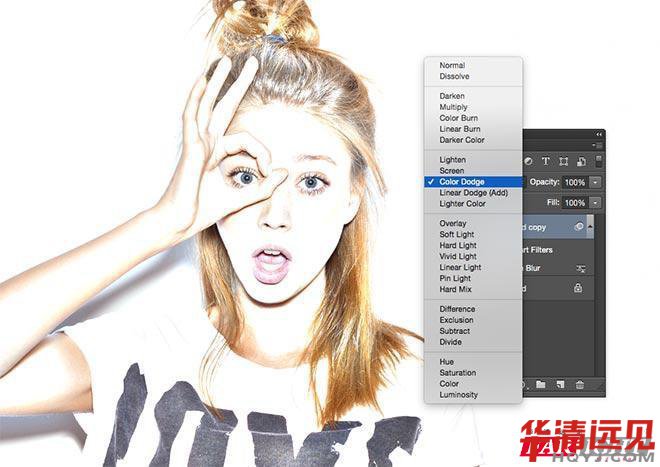Click the shape layer filter icon
The height and width of the screenshot is (467, 660).
tap(564, 161)
